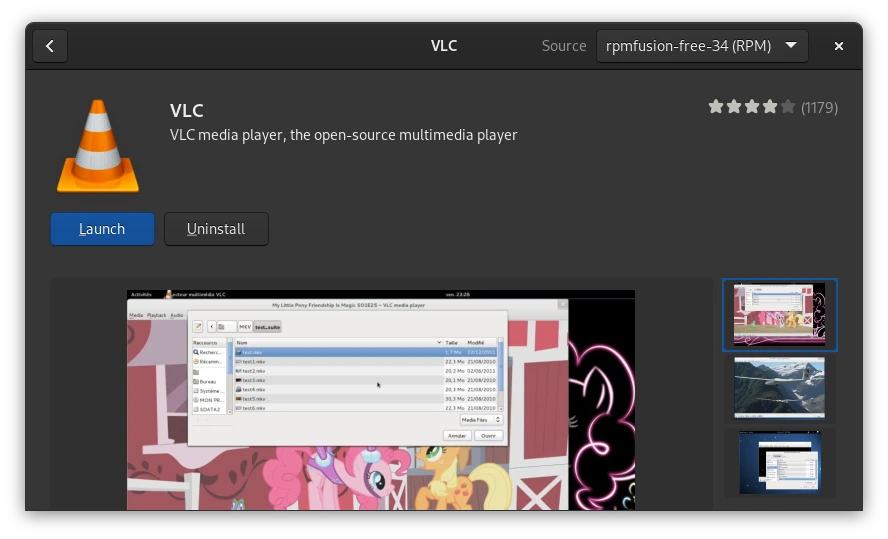This screenshot has height=539, width=888.
Task: Click the VLC traffic cone app icon
Action: tap(98, 146)
